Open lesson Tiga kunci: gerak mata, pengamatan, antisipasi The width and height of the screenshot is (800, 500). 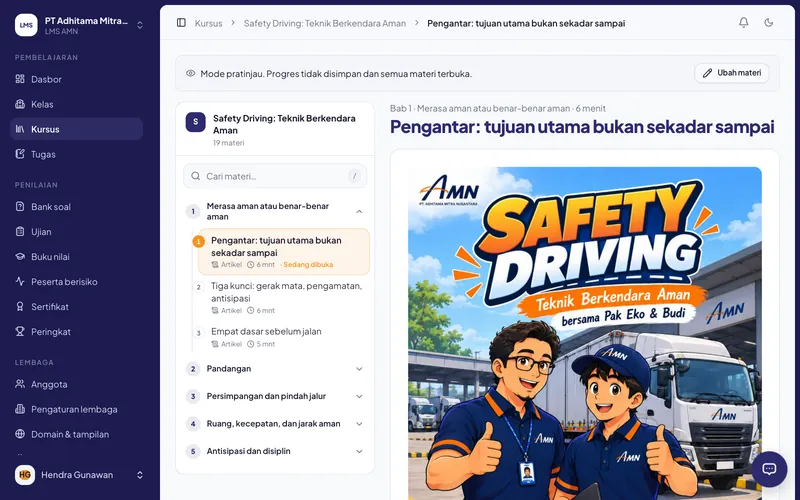pyautogui.click(x=284, y=298)
